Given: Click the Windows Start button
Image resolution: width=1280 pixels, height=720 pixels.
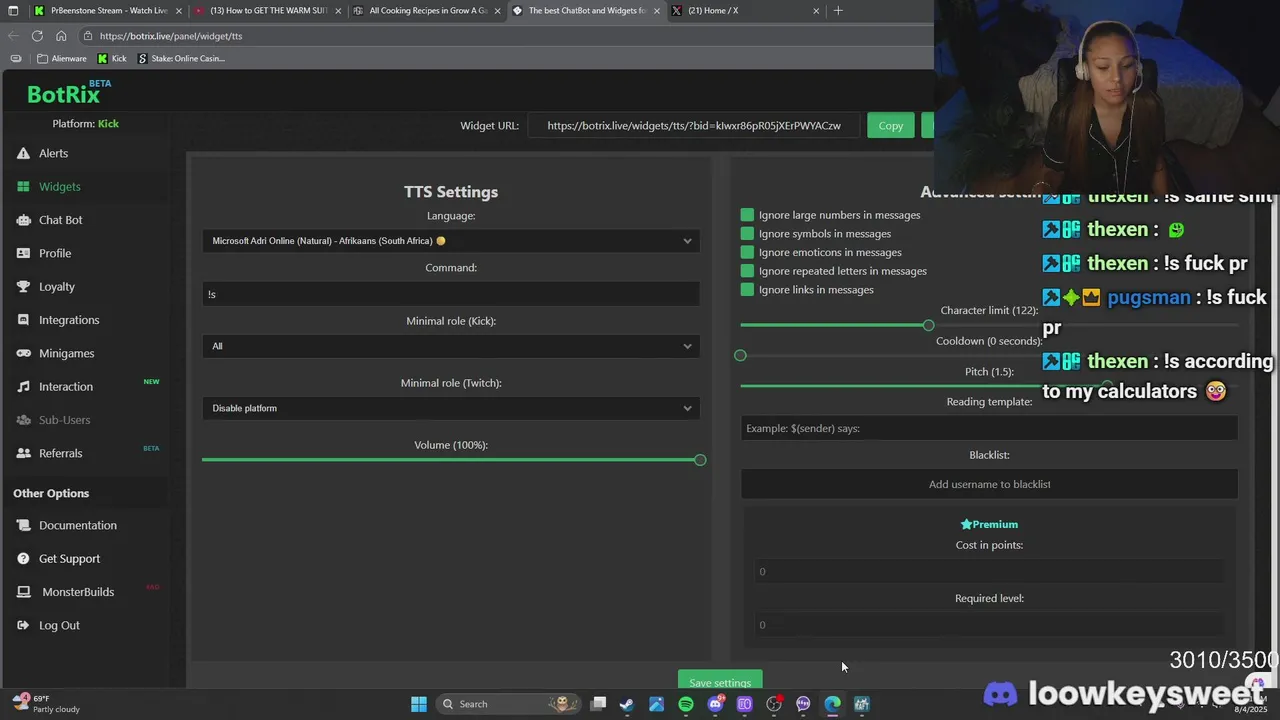Looking at the screenshot, I should [x=419, y=704].
